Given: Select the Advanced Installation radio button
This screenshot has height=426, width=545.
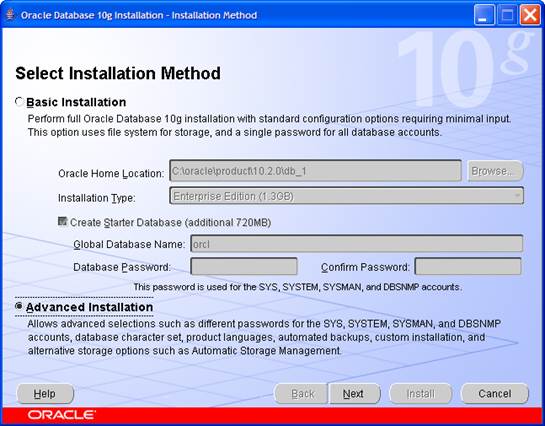Looking at the screenshot, I should click(x=19, y=306).
